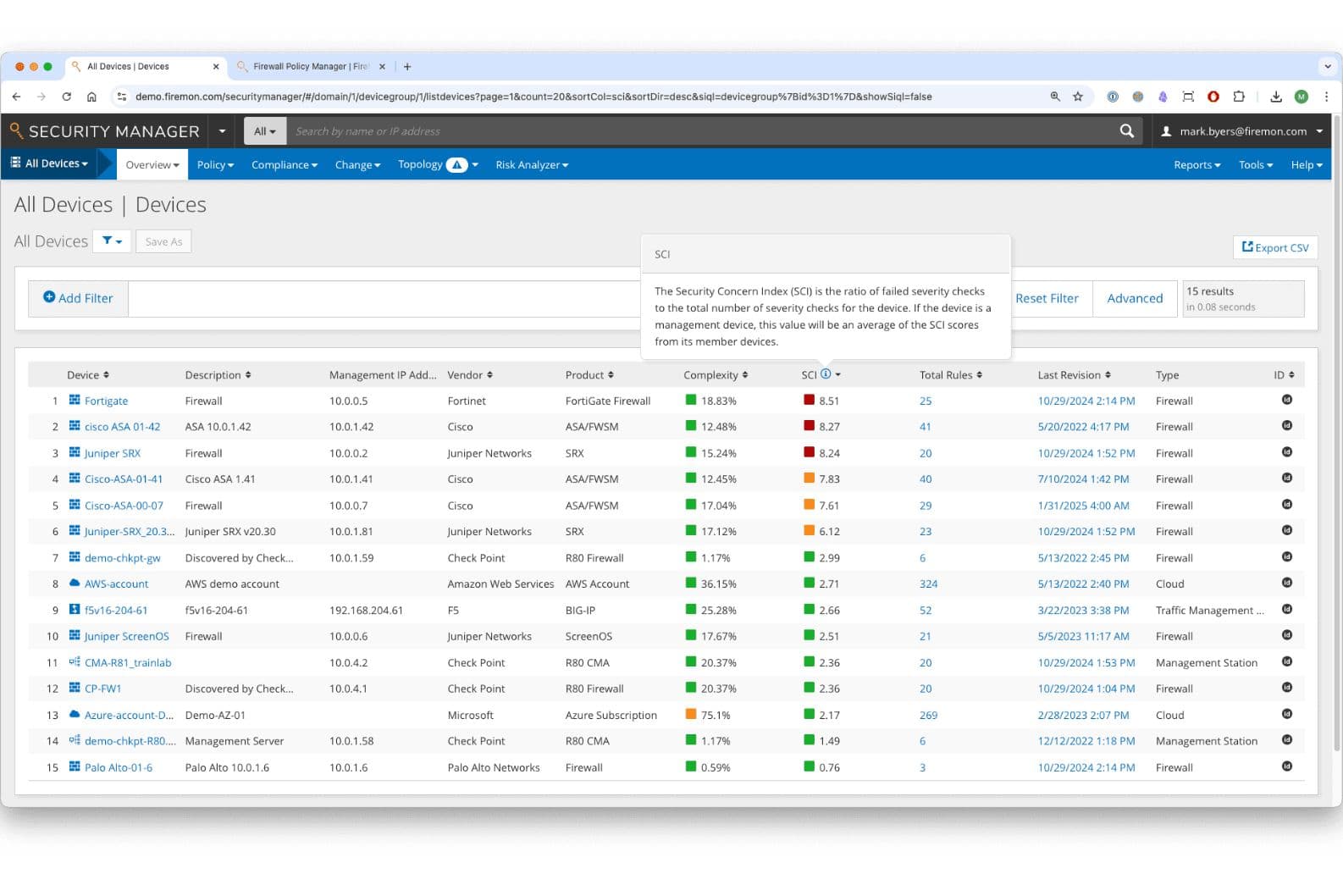The width and height of the screenshot is (1343, 896).
Task: Click the Azure-account cloud icon
Action: pos(75,715)
